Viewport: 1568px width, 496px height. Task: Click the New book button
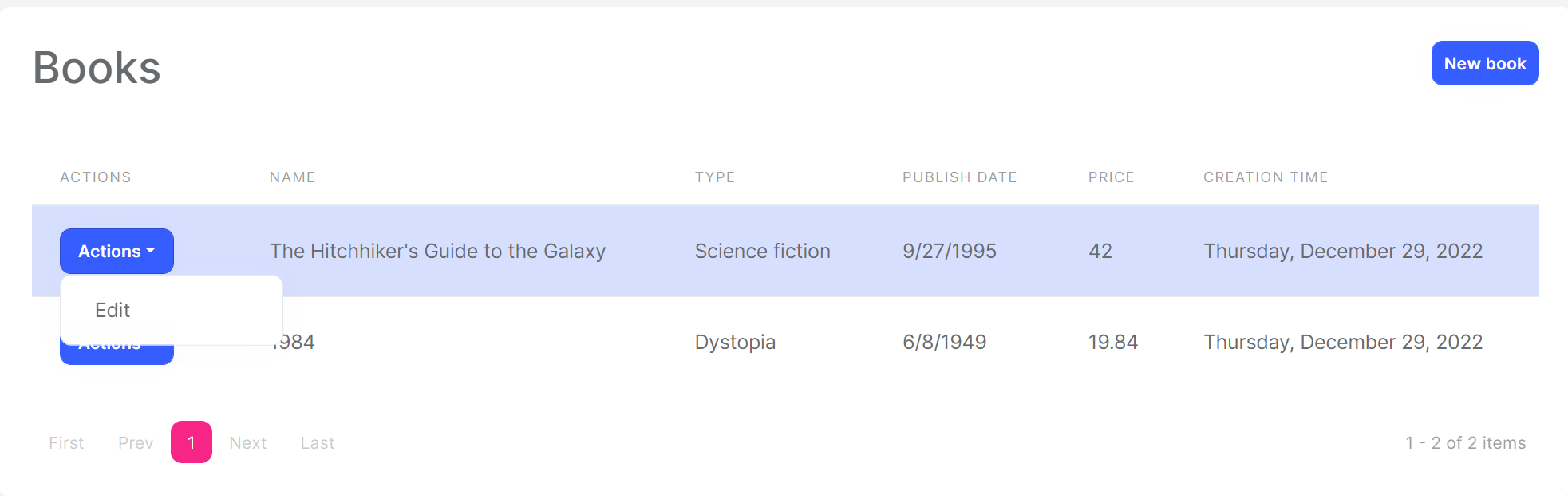1484,63
